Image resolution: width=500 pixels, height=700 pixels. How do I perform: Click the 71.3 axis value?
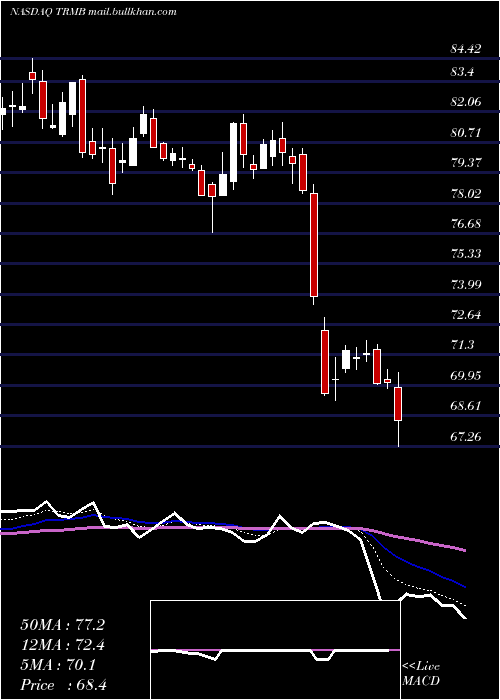pyautogui.click(x=462, y=345)
